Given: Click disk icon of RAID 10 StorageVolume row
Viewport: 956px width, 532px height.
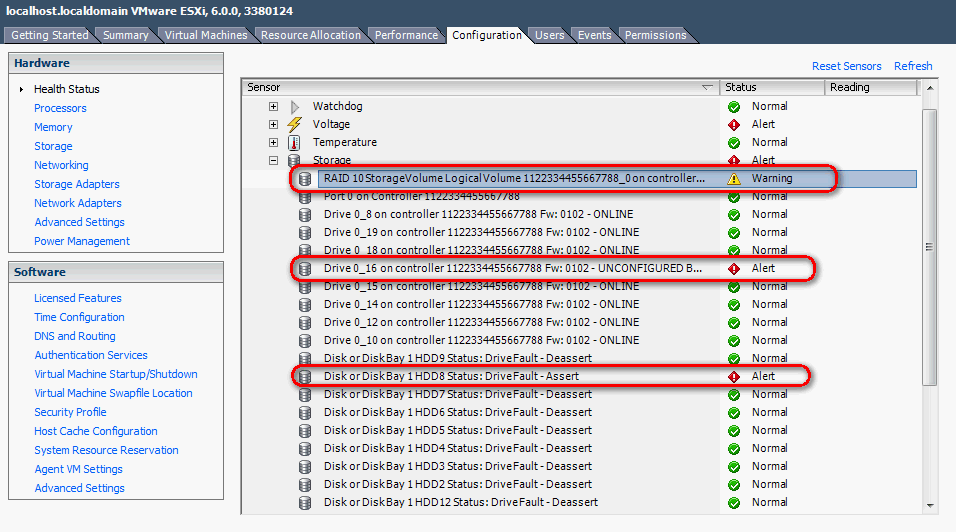Looking at the screenshot, I should (305, 179).
